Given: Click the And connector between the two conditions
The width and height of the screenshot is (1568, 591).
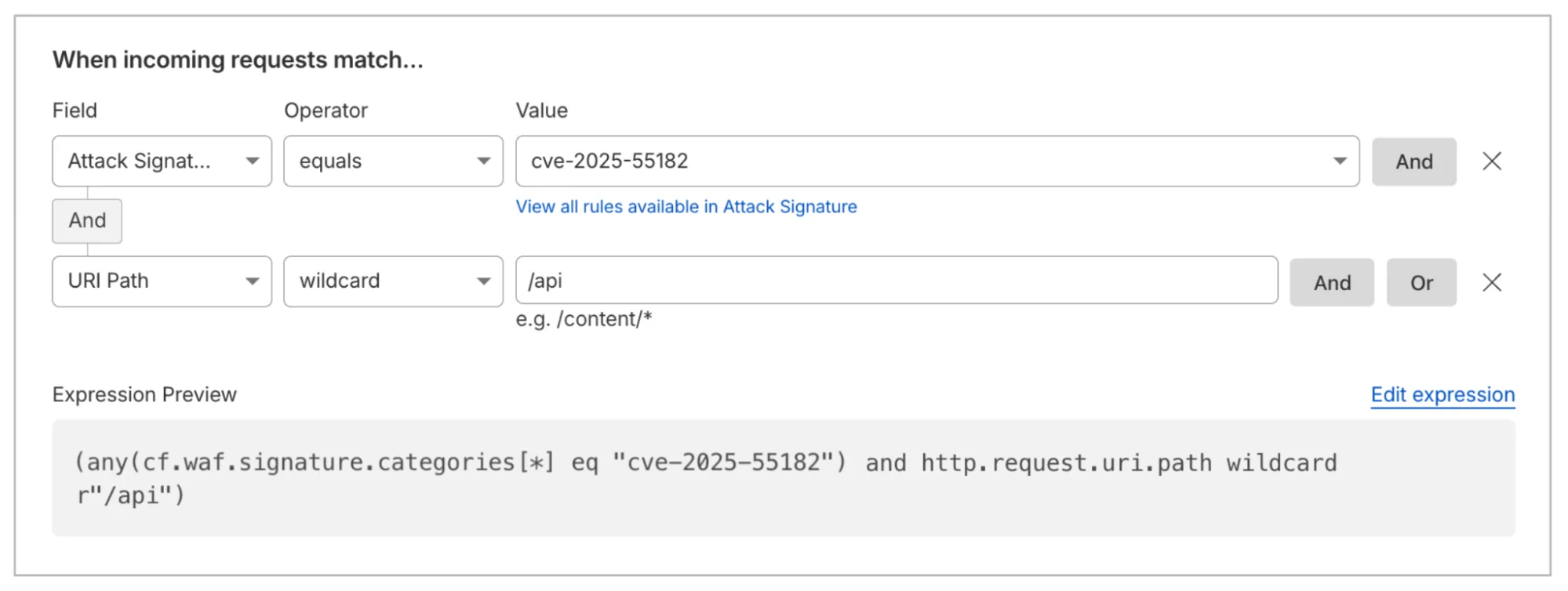Looking at the screenshot, I should point(87,221).
